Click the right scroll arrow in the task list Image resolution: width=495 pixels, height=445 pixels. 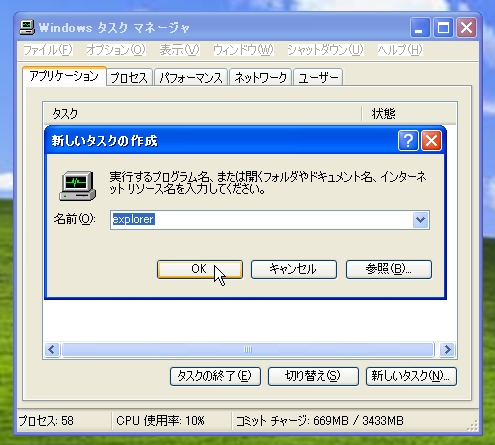click(447, 350)
